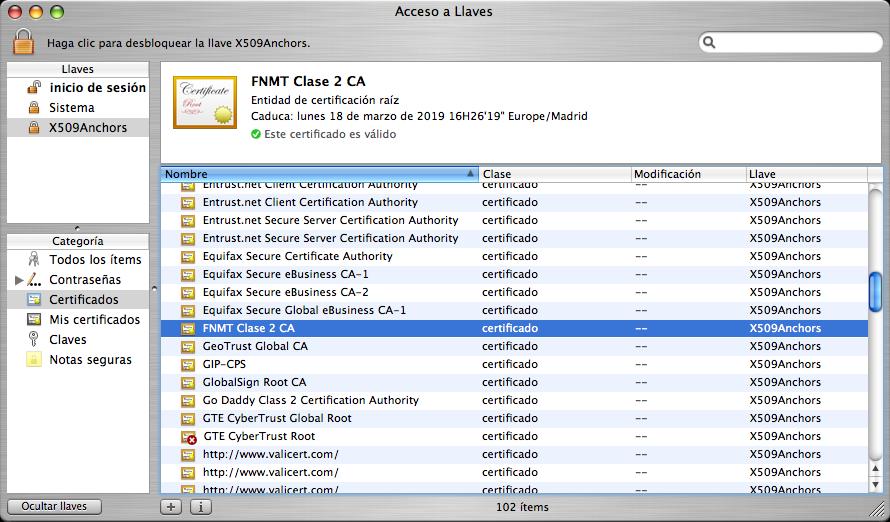Click certificate icon of Equifax Secure eBusiness CA-1
Screen dimensions: 890x522
[188, 275]
